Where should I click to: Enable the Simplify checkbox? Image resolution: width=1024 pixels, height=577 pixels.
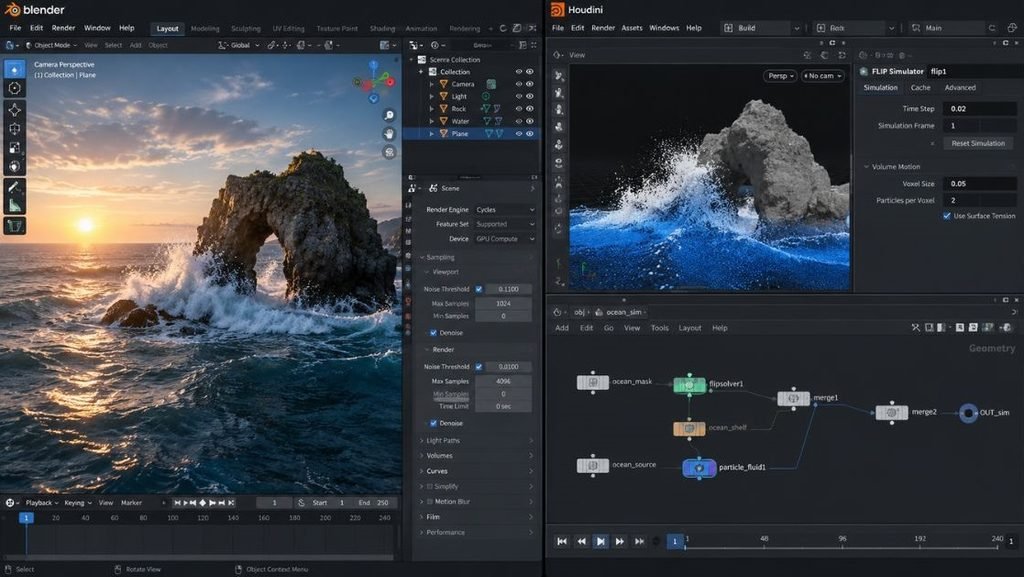[430, 486]
